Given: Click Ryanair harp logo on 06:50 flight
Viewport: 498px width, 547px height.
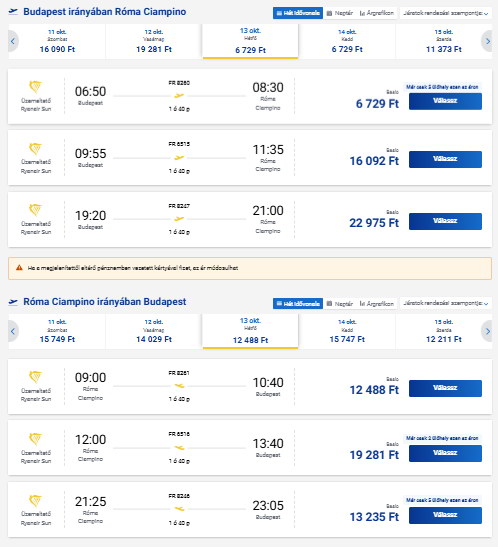Looking at the screenshot, I should coord(36,87).
